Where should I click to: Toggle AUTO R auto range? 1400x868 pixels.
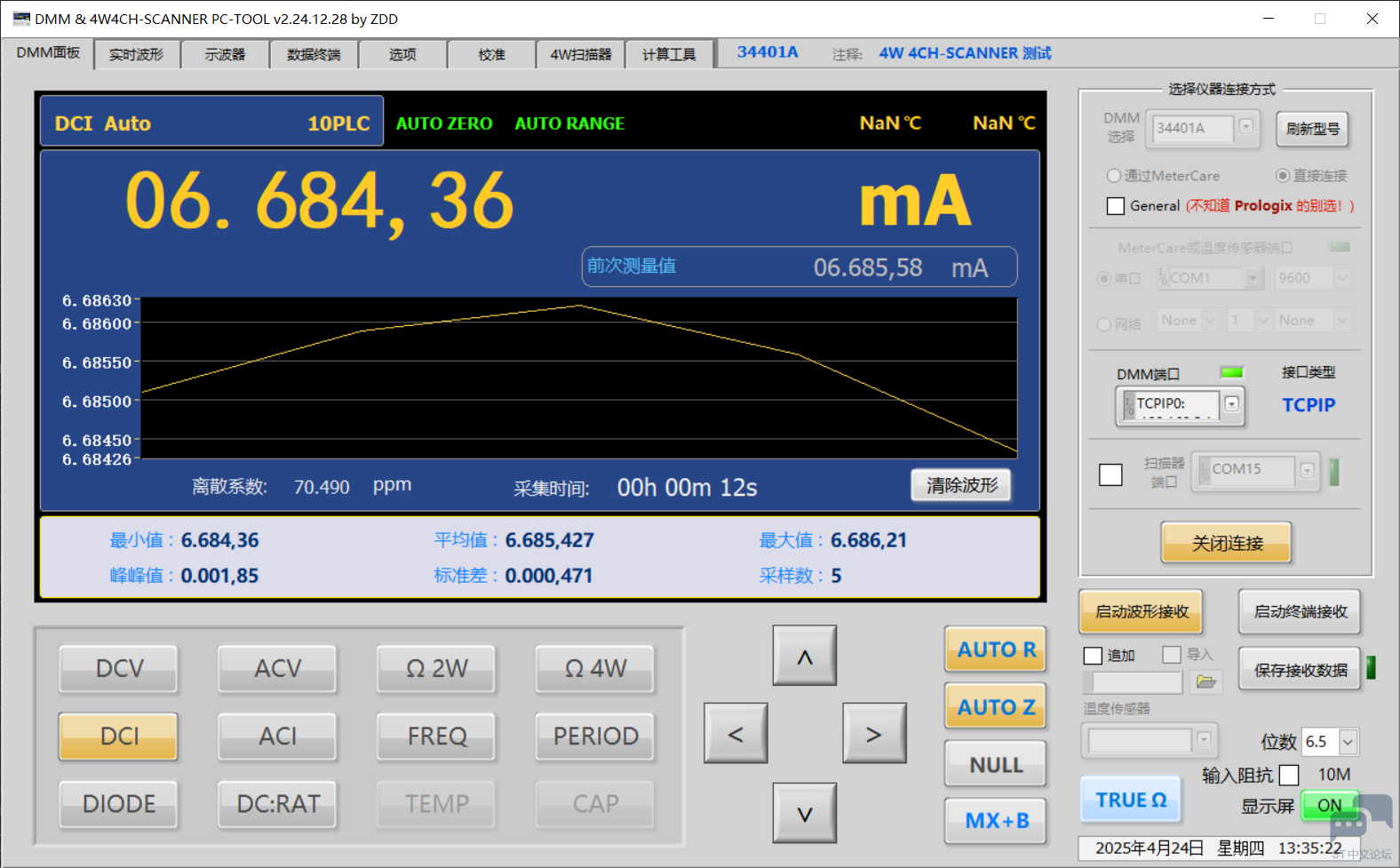tap(996, 649)
